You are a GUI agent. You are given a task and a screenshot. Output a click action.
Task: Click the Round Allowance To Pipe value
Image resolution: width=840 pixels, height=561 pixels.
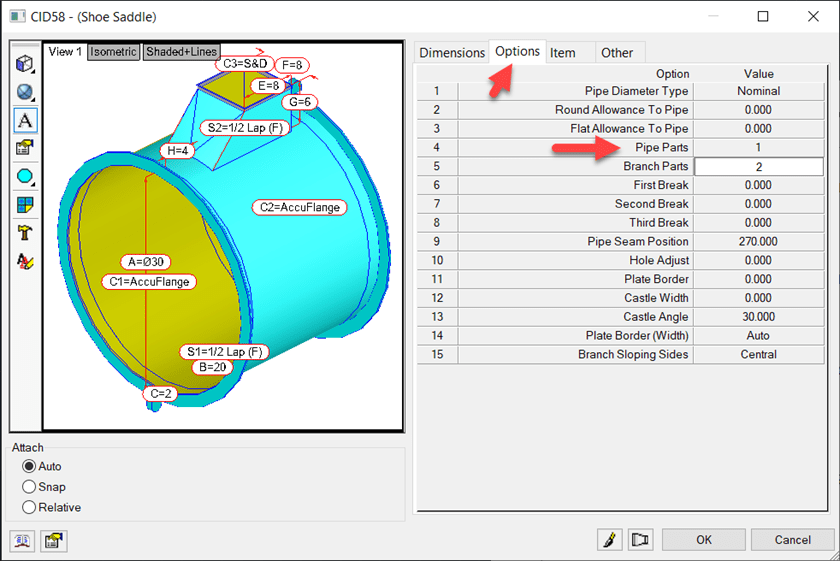pos(759,110)
